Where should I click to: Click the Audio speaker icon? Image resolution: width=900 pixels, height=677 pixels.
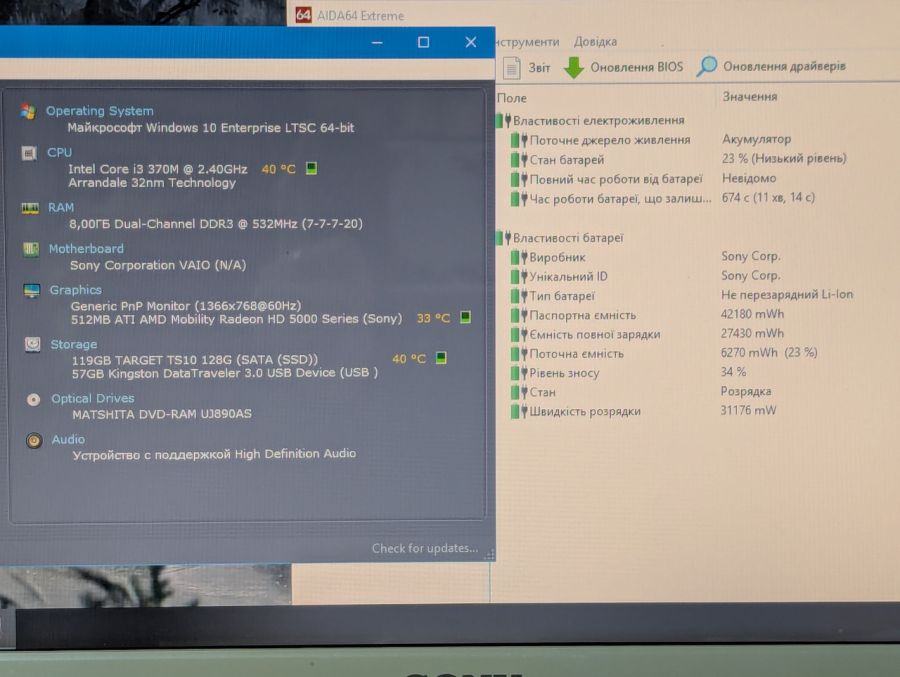tap(34, 440)
